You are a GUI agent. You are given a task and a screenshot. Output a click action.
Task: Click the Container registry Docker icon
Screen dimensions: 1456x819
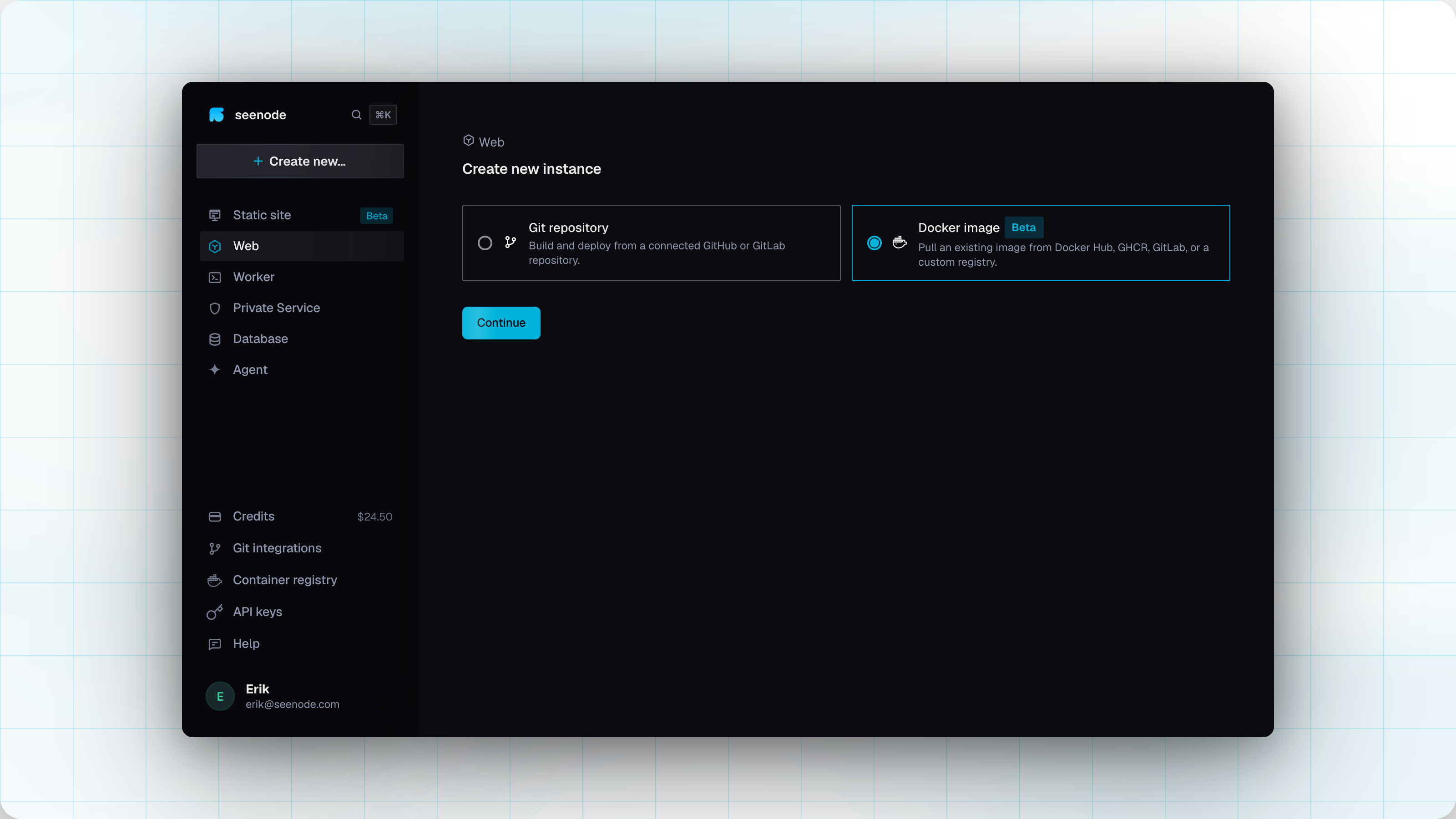(215, 581)
